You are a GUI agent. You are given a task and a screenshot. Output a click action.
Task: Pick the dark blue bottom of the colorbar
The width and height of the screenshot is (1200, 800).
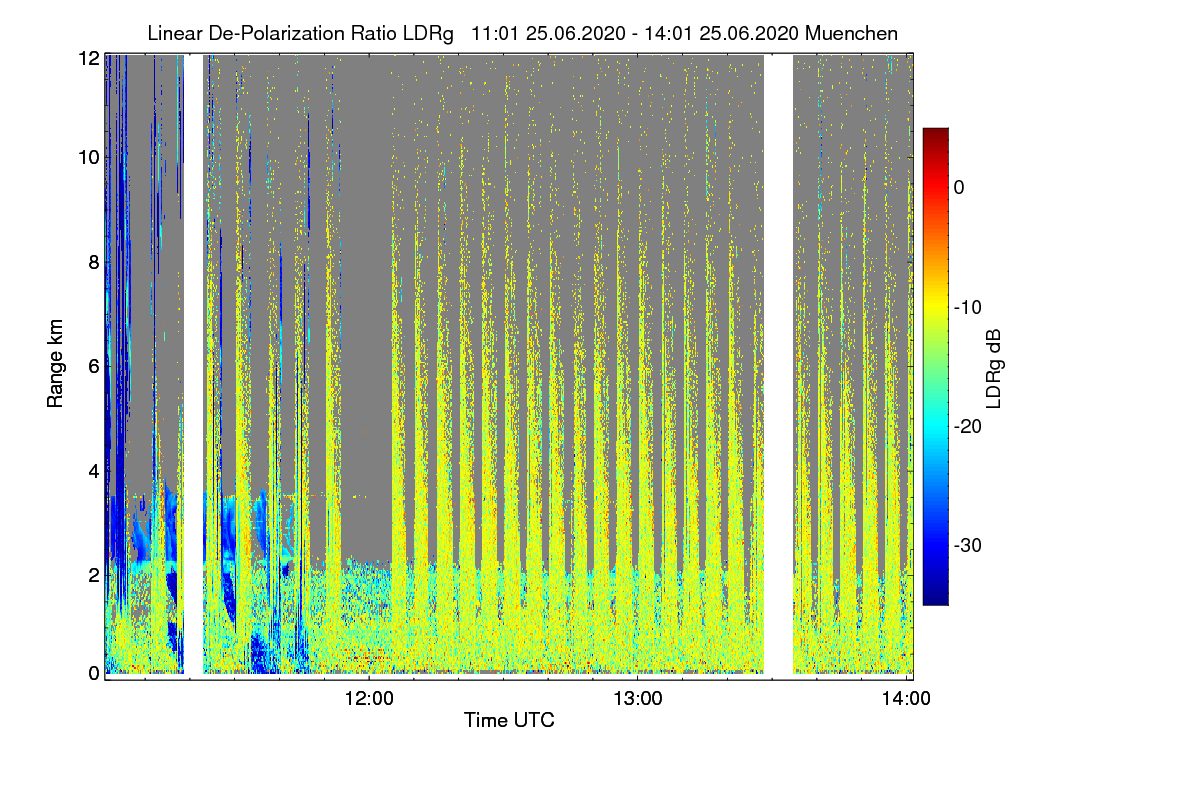[x=935, y=595]
